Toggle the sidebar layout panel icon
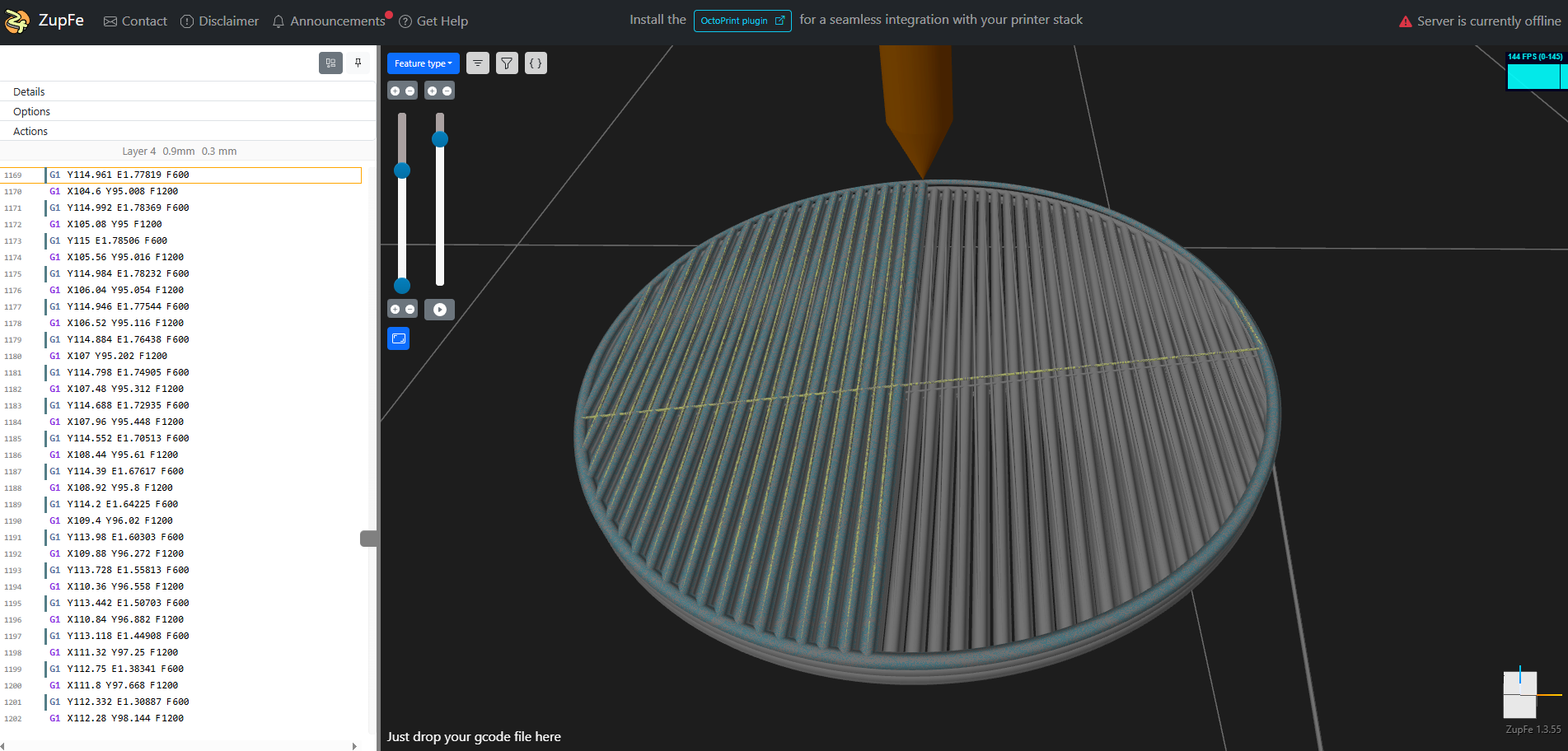Image resolution: width=1568 pixels, height=751 pixels. [330, 63]
